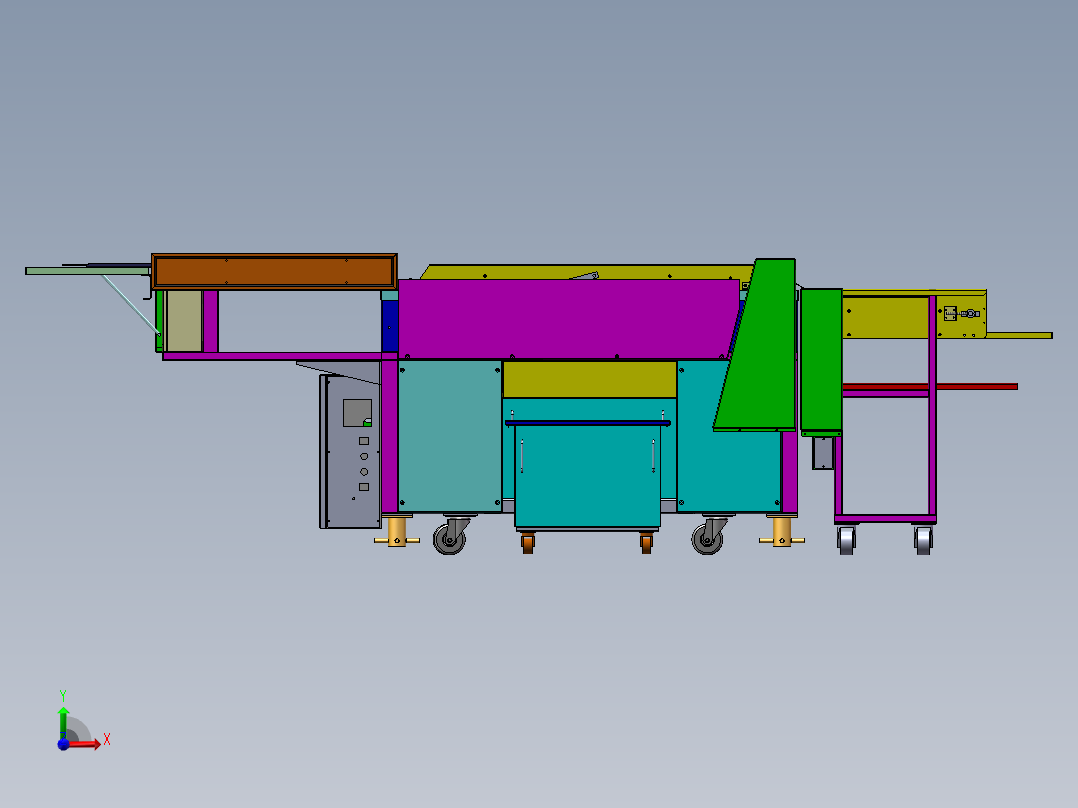Image resolution: width=1078 pixels, height=808 pixels.
Task: Select the light green flat tray at far left
Action: [x=87, y=272]
